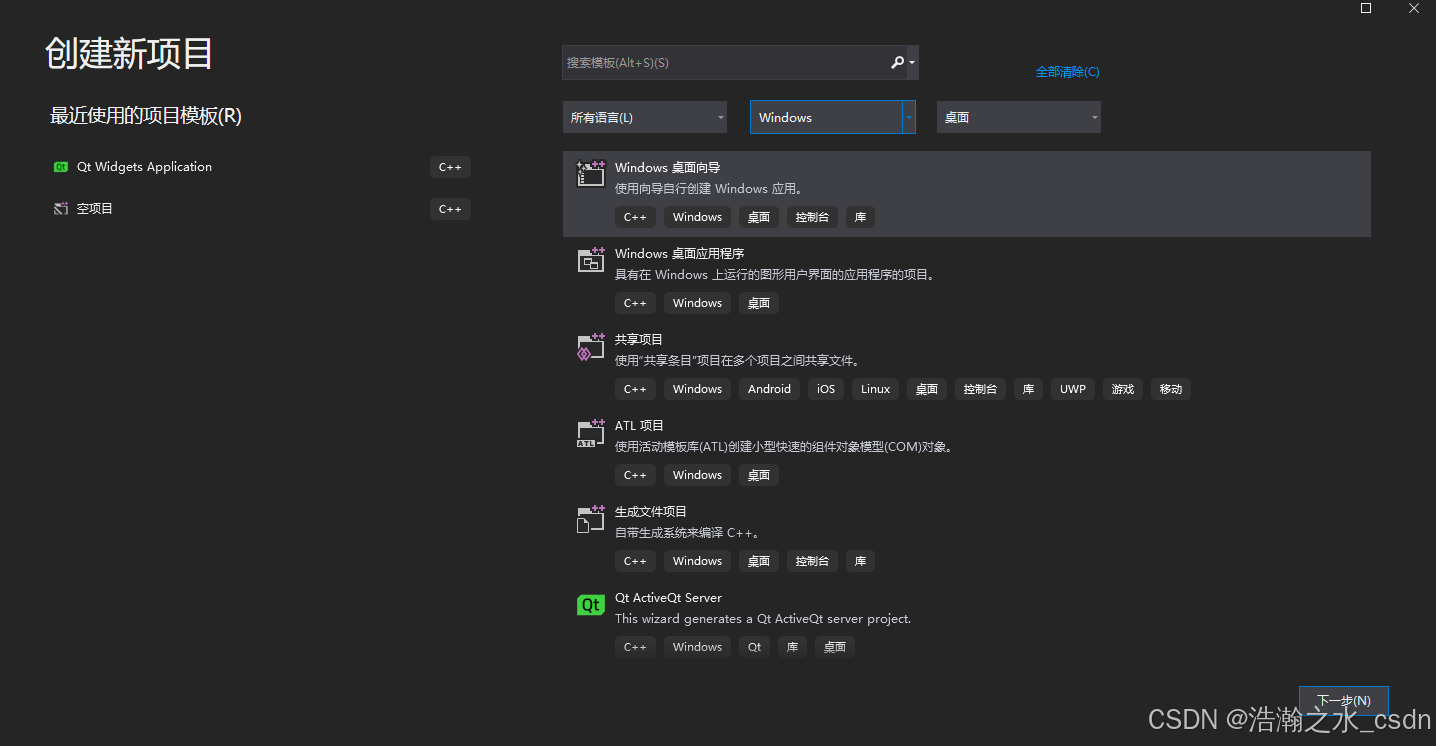Click 桌面 tag on Windows 桌面应用程序
Screen dimensions: 1436x746
[759, 303]
